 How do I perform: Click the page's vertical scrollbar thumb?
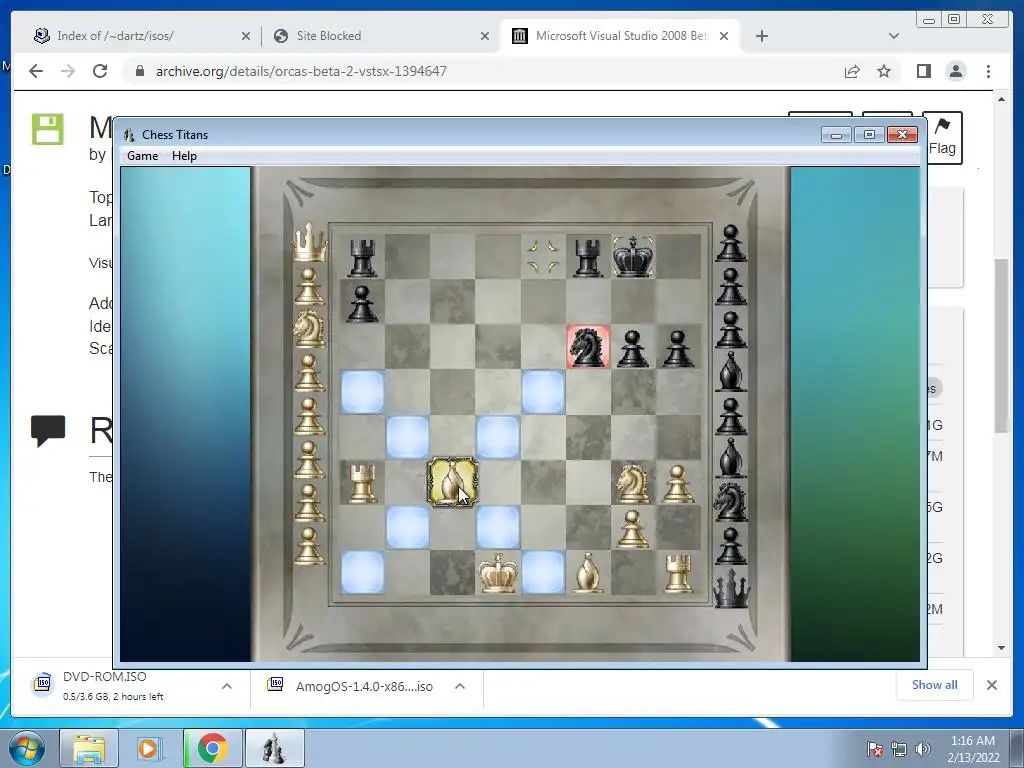(x=1001, y=345)
